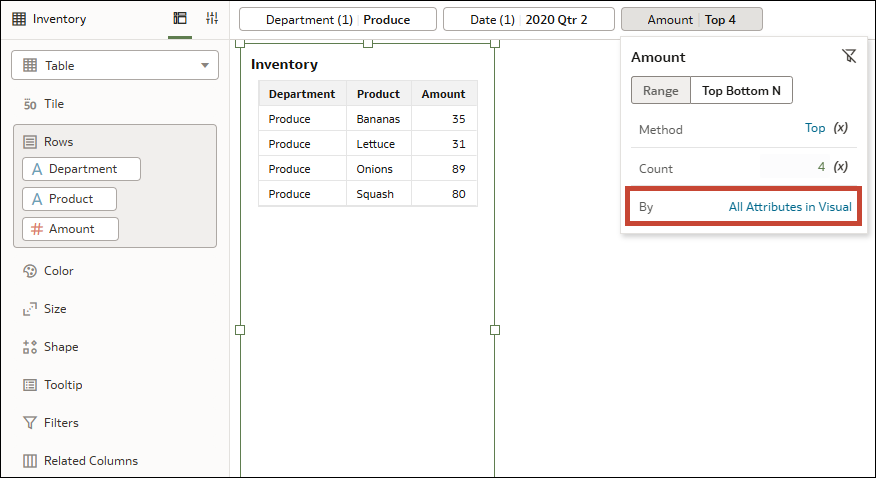Click the Amount column header
Screen dimensions: 876x478
[443, 94]
